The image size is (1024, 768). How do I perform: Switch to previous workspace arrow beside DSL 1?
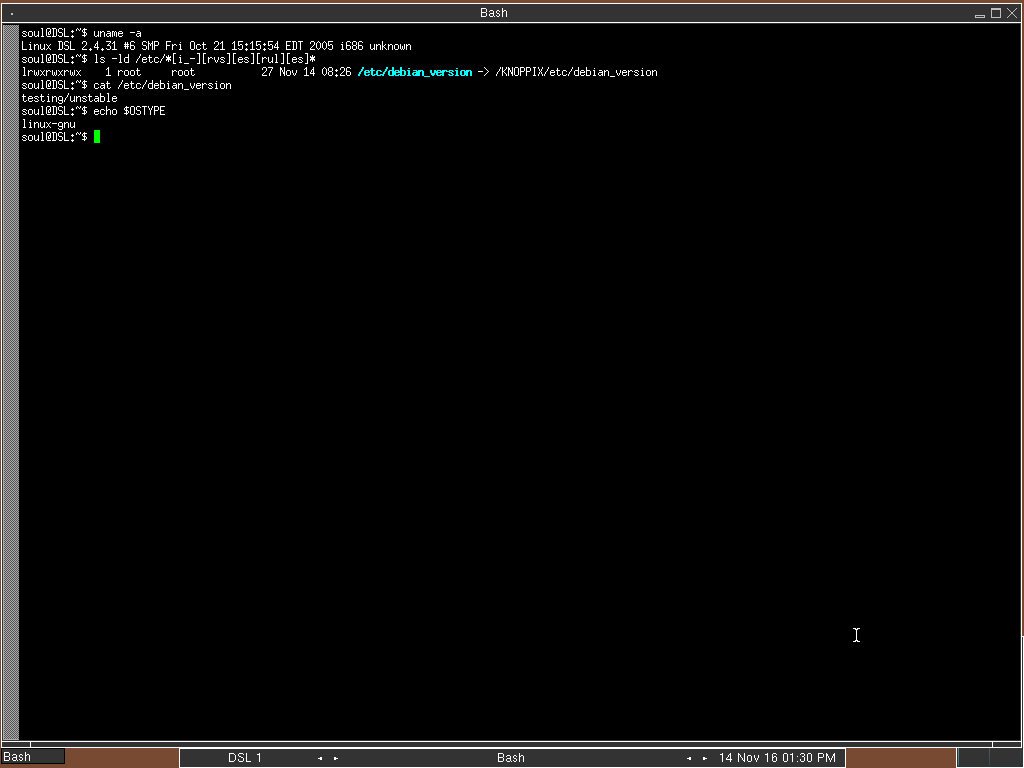click(320, 758)
